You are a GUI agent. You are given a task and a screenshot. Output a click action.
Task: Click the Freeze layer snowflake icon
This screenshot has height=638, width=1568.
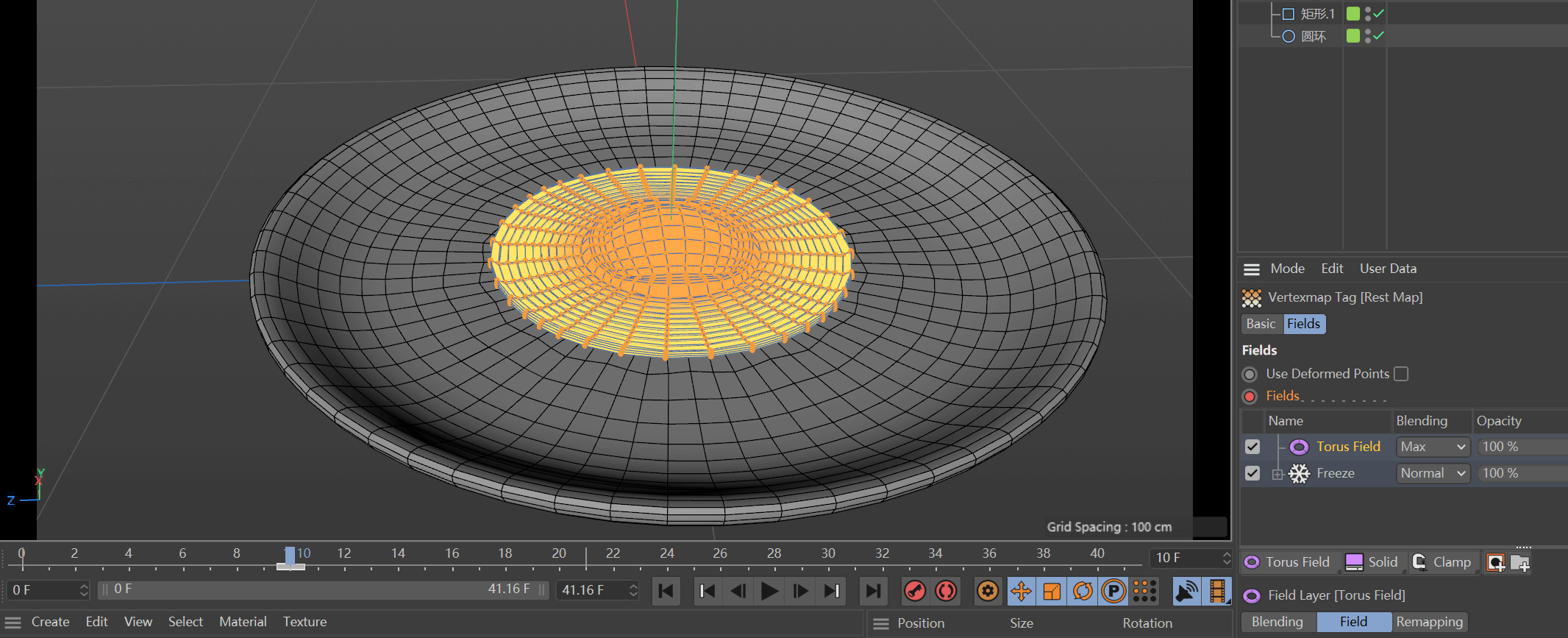pyautogui.click(x=1300, y=473)
